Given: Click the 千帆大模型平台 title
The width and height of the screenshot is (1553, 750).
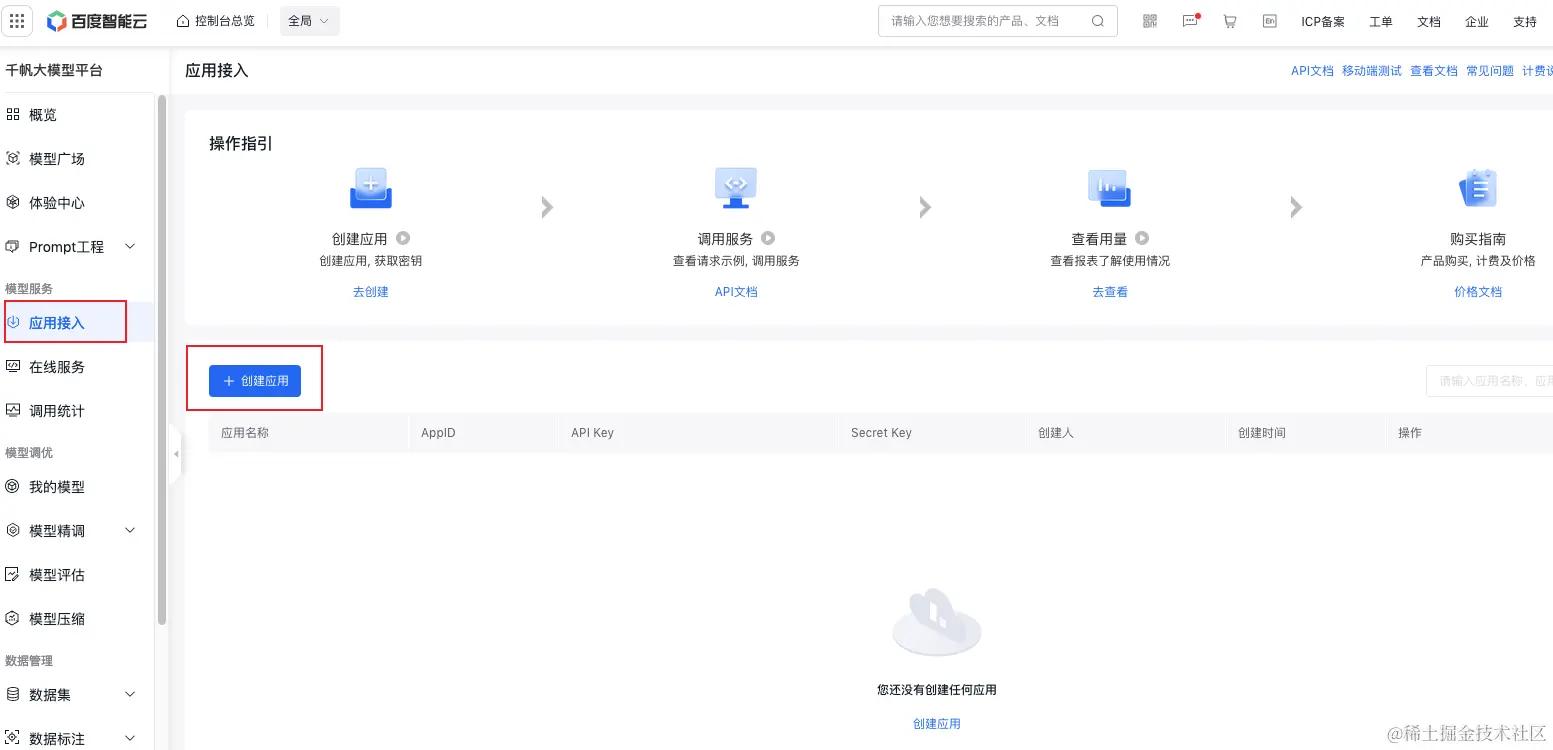Looking at the screenshot, I should tap(54, 71).
